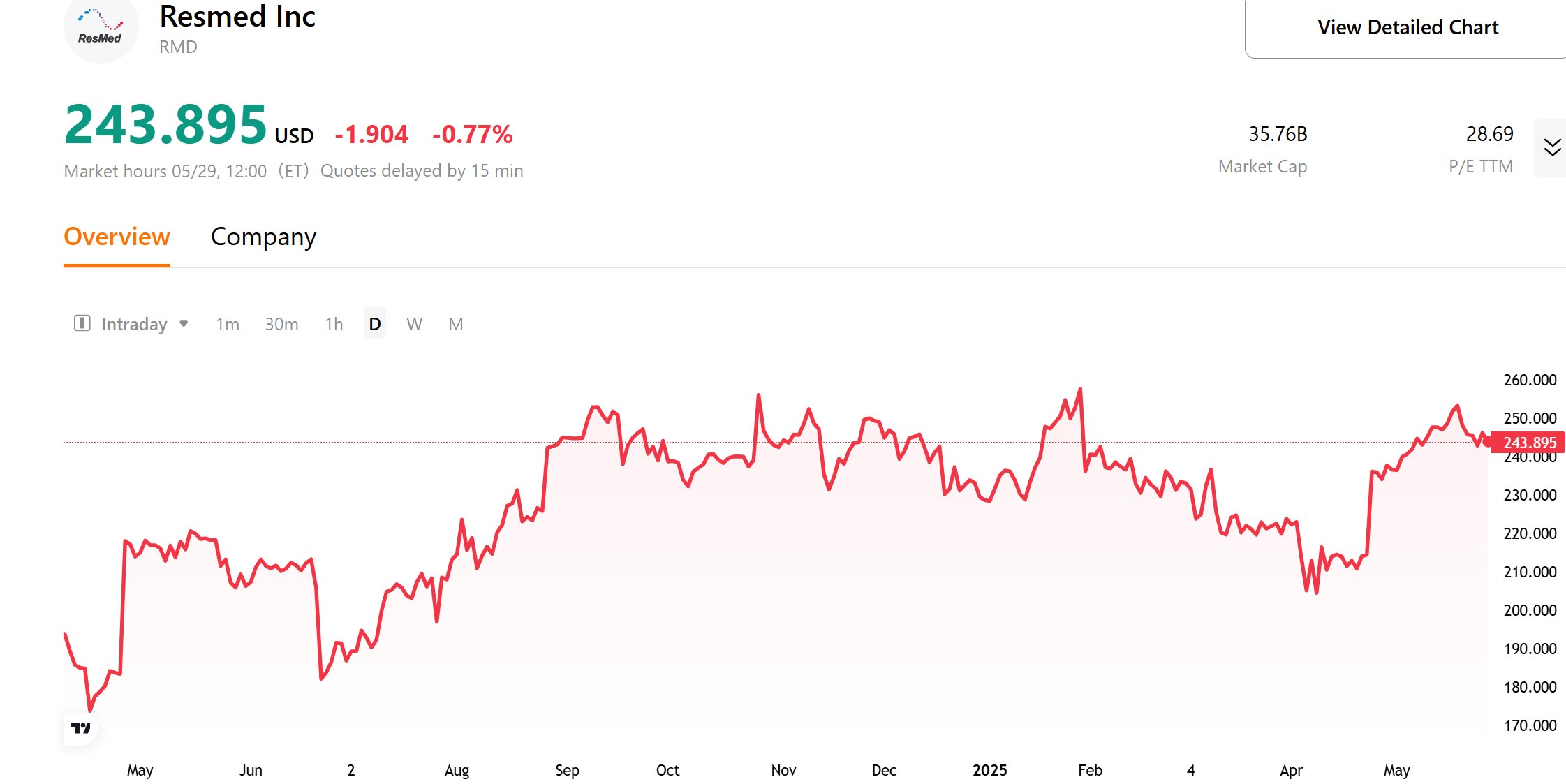Screen dimensions: 1566x784
Task: Click the candlestick chart type icon
Action: tap(82, 323)
